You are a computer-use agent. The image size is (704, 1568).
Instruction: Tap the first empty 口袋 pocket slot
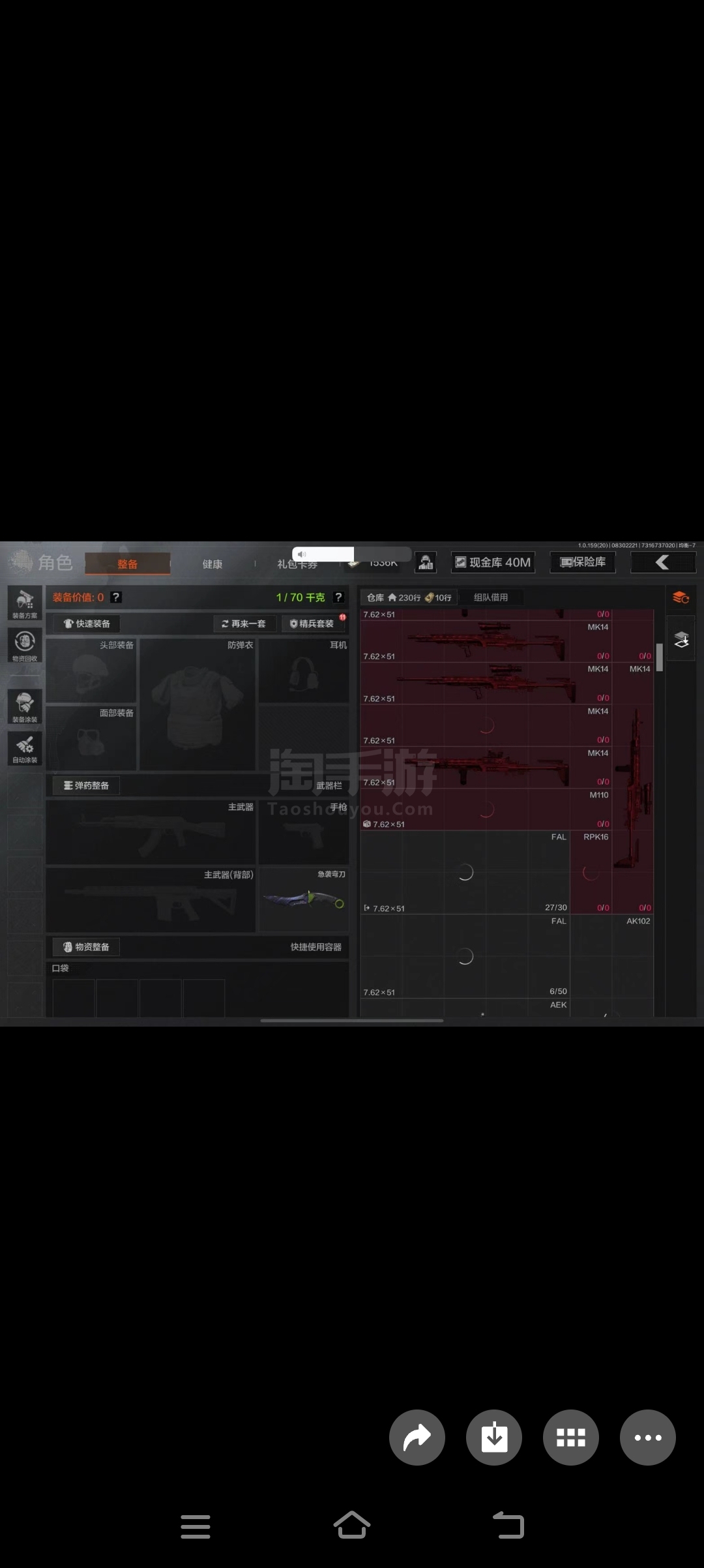point(74,998)
